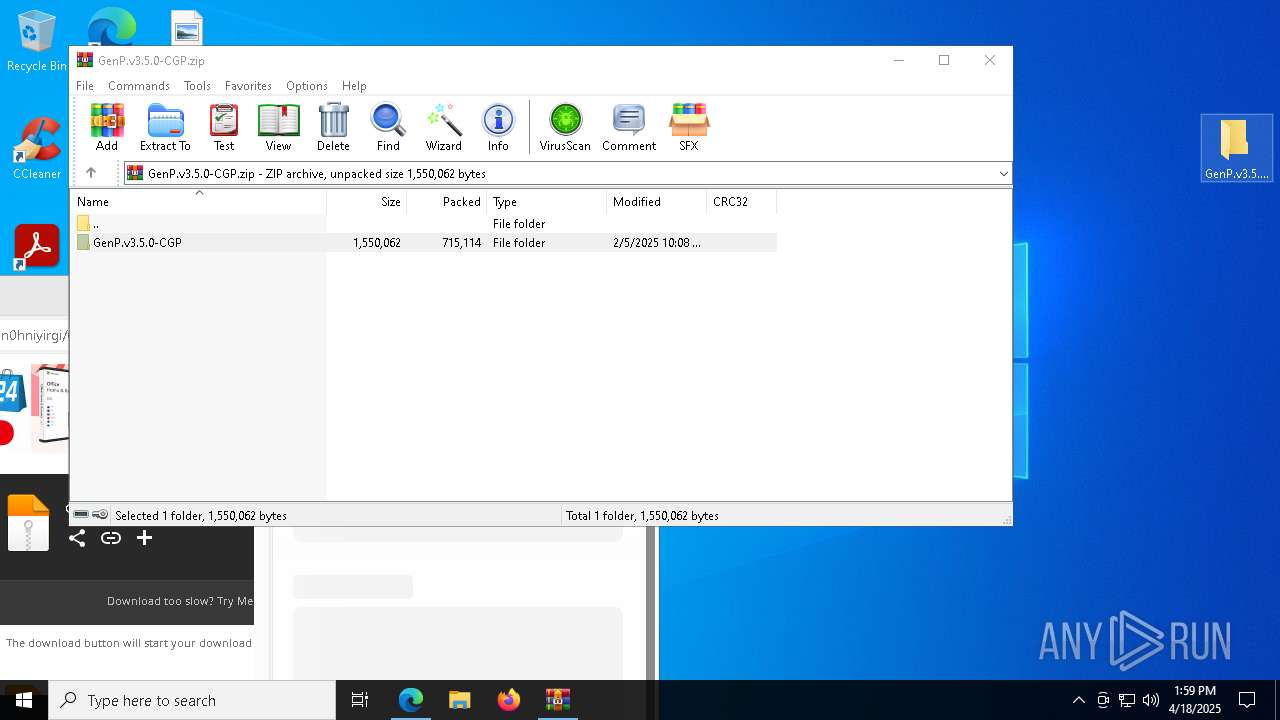Sort by Modified column header
The height and width of the screenshot is (720, 1280).
click(657, 202)
